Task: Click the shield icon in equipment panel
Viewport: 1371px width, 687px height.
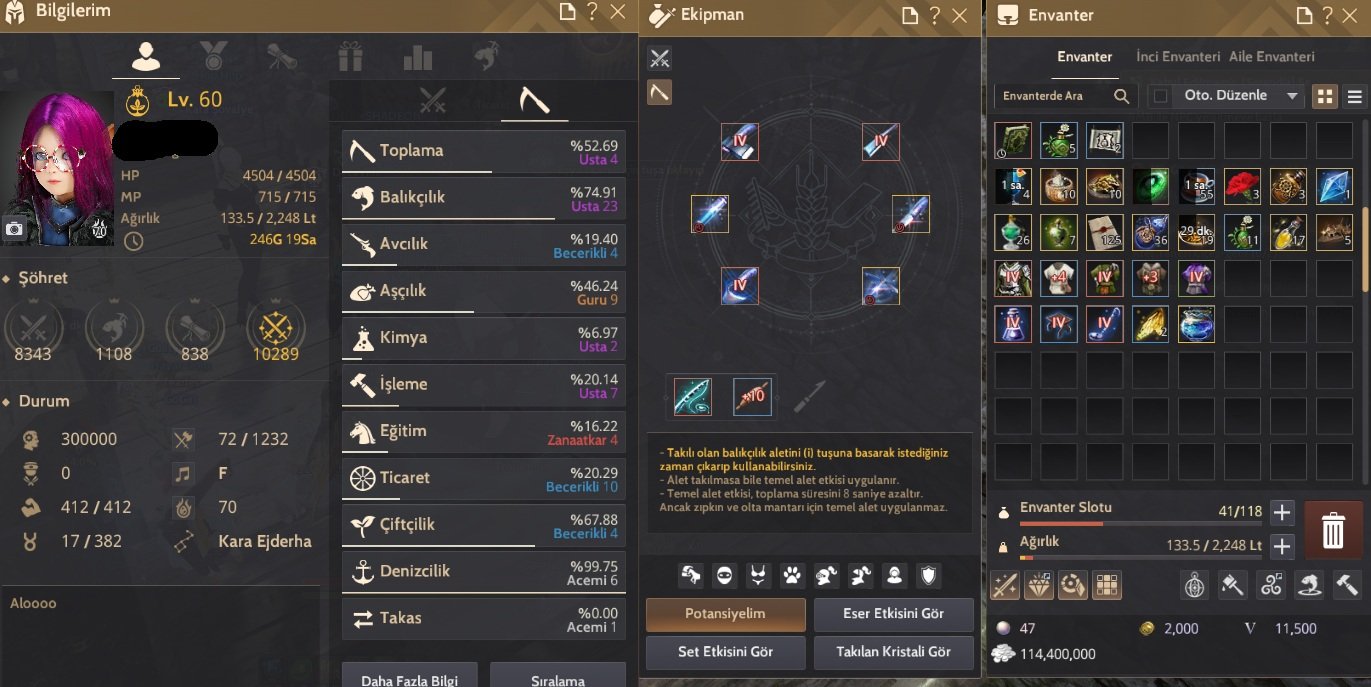Action: pos(929,575)
